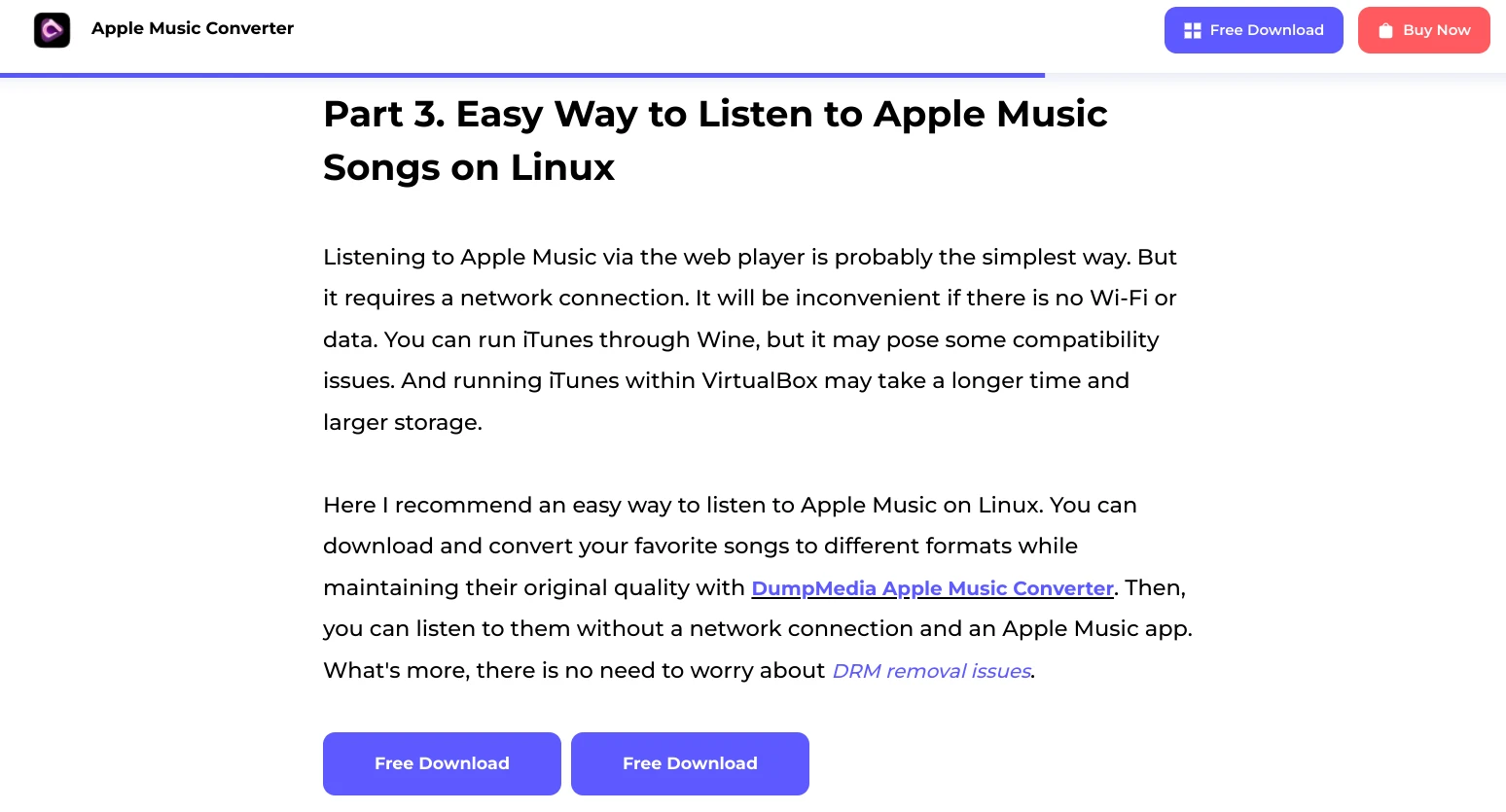Click the words Songs on Linux in the heading
Viewport: 1506px width, 812px height.
pos(469,168)
